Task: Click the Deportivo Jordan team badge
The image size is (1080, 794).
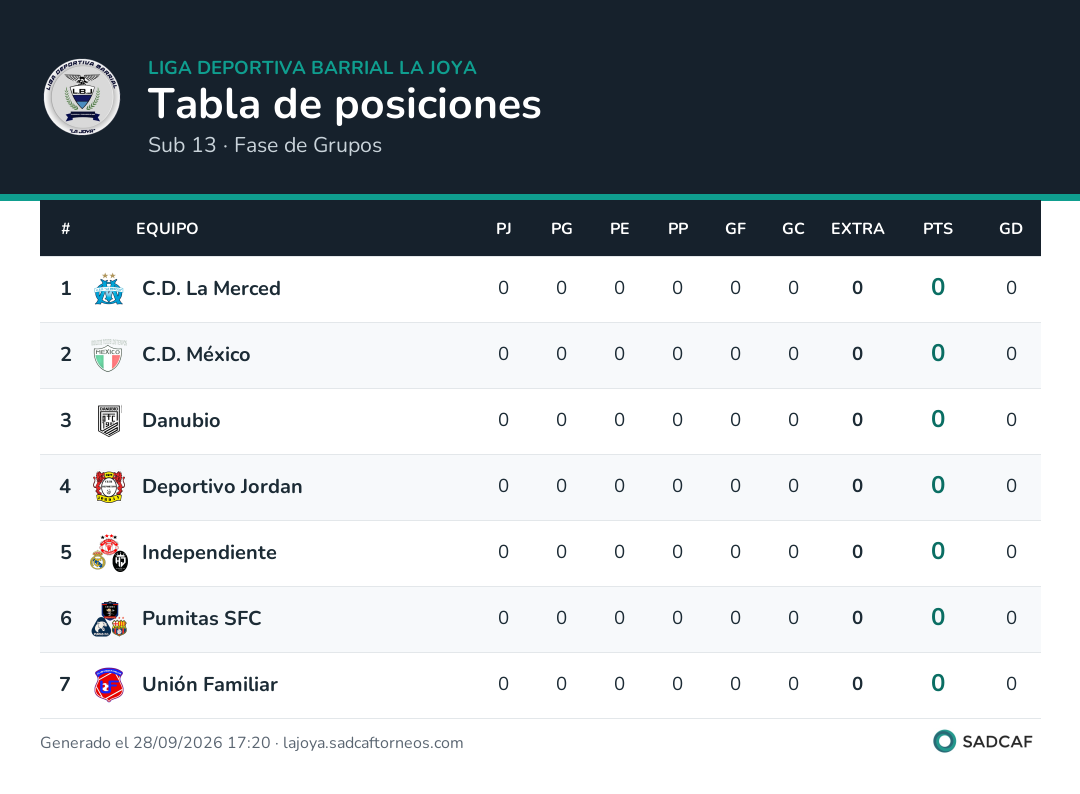Action: pos(109,487)
